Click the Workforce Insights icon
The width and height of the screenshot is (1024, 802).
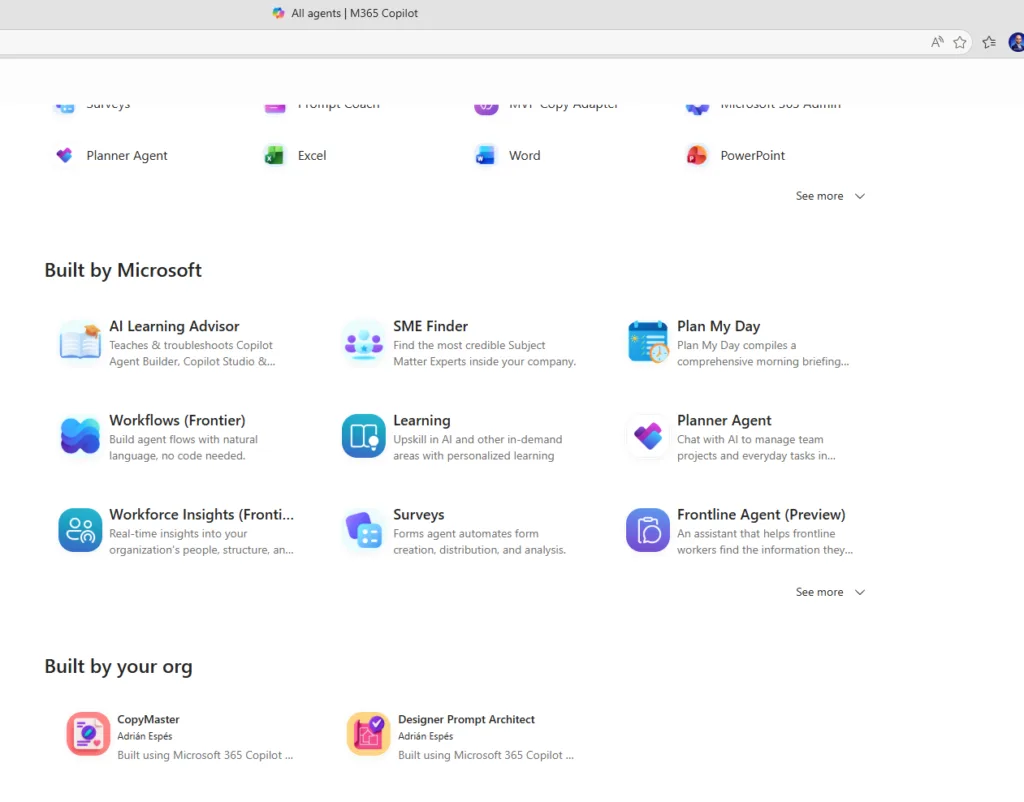[80, 530]
